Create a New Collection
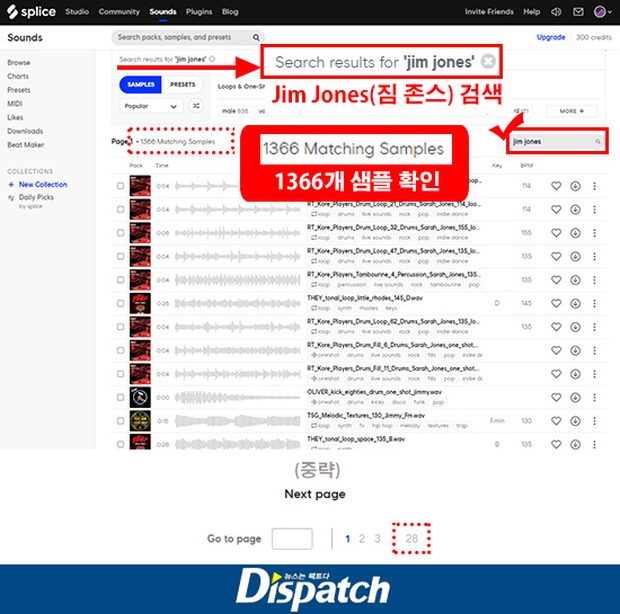620x614 pixels. click(38, 184)
